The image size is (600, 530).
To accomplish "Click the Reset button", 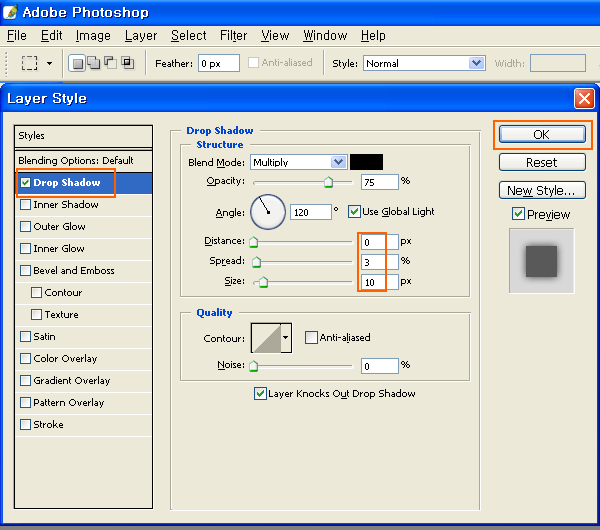I will (x=542, y=162).
